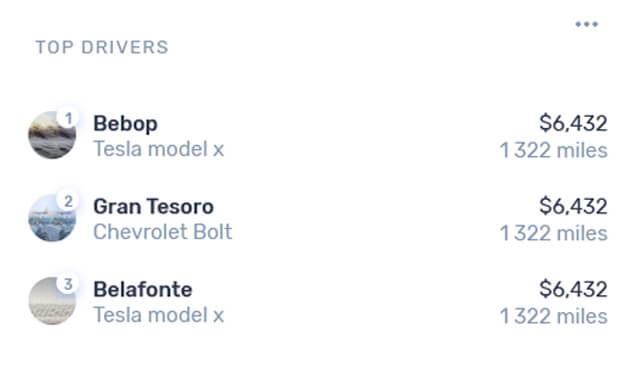Image resolution: width=633 pixels, height=372 pixels.
Task: Click Gran Tesoro's $6,432 earnings amount
Action: click(x=573, y=206)
